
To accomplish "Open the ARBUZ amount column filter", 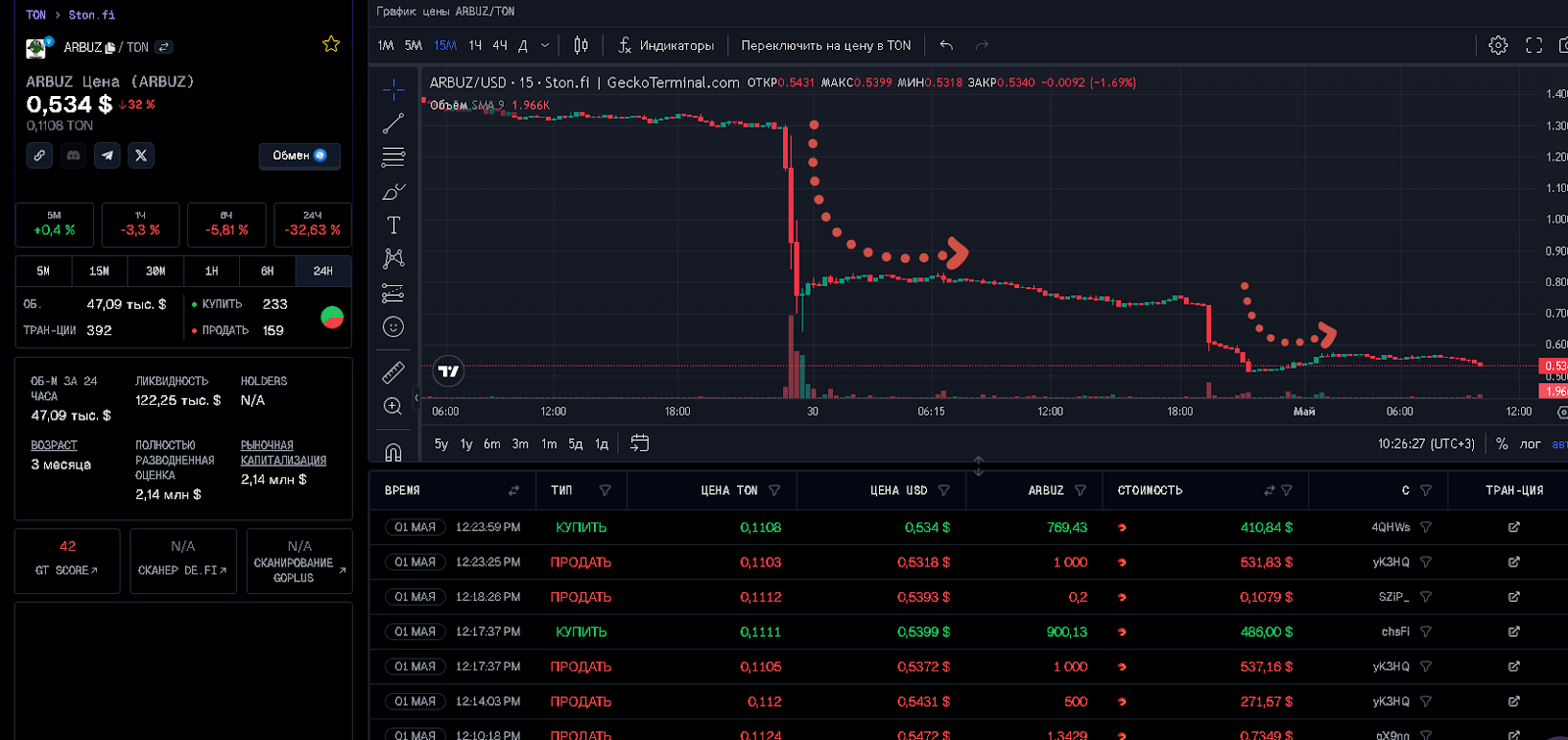I will coord(1080,490).
